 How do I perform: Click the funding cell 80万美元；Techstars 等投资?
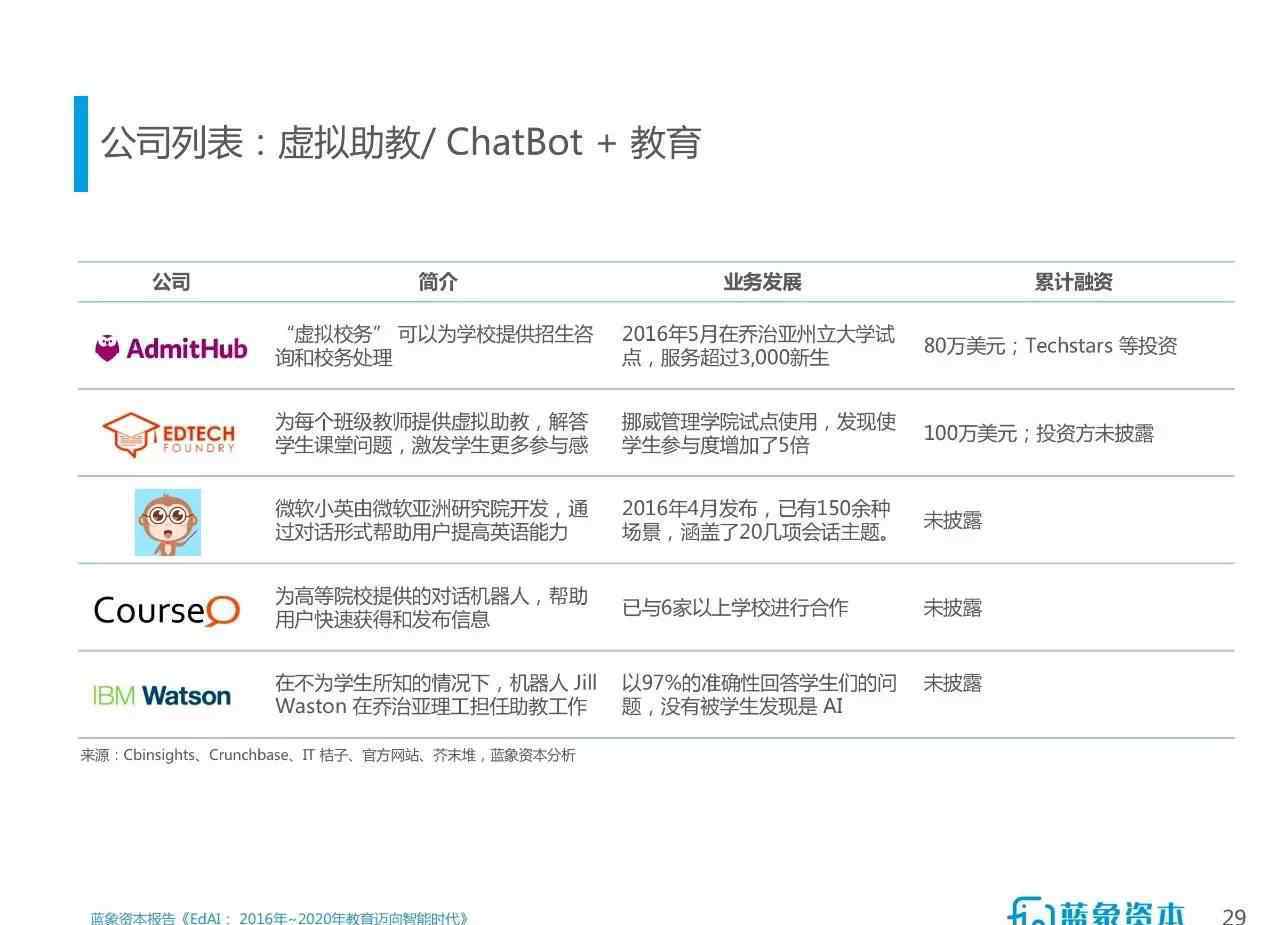1050,346
